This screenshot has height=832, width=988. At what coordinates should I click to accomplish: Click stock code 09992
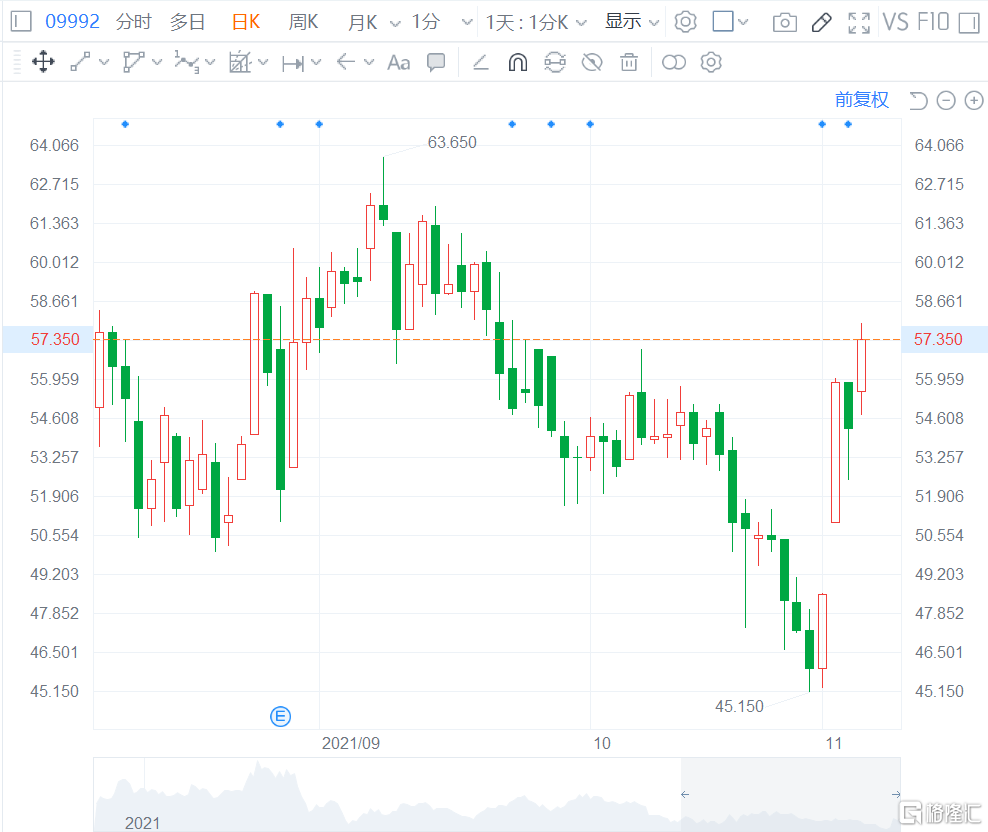72,22
